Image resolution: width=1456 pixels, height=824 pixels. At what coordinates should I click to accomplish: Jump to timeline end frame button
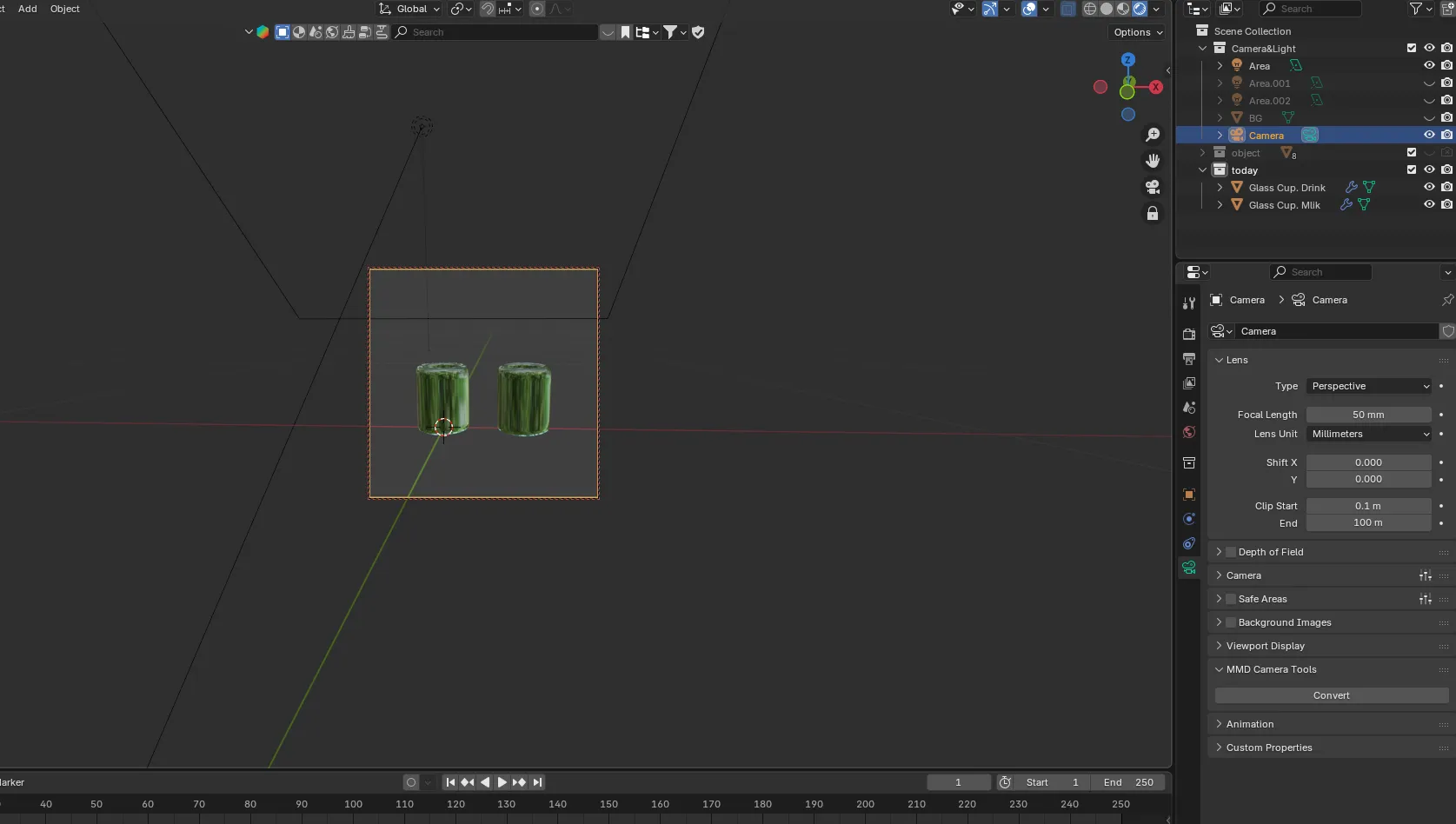pyautogui.click(x=538, y=782)
